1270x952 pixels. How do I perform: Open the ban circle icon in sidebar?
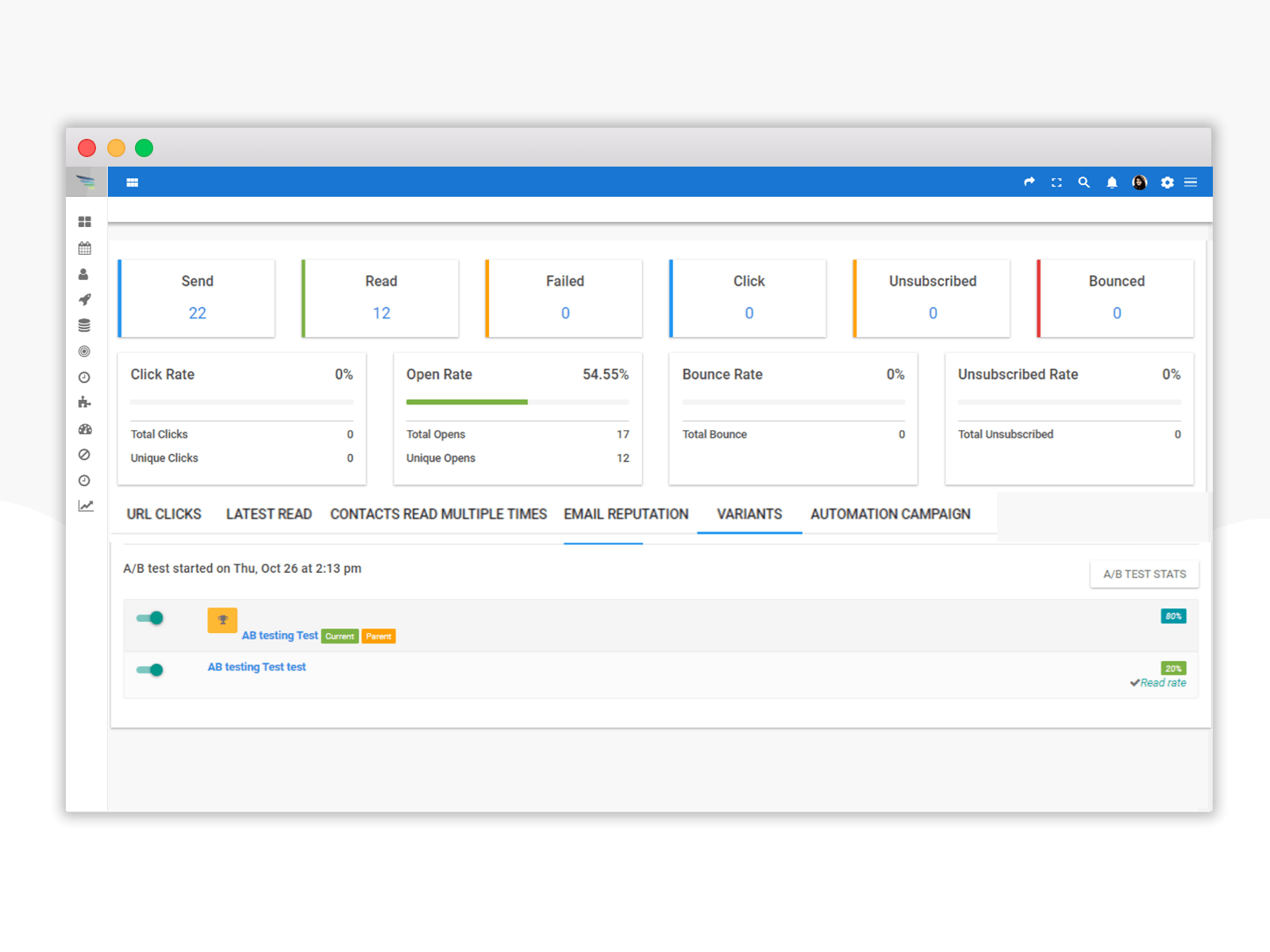point(84,455)
